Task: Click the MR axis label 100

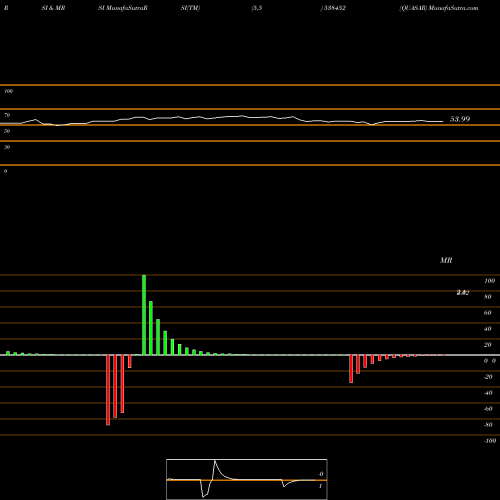Action: pos(489,281)
